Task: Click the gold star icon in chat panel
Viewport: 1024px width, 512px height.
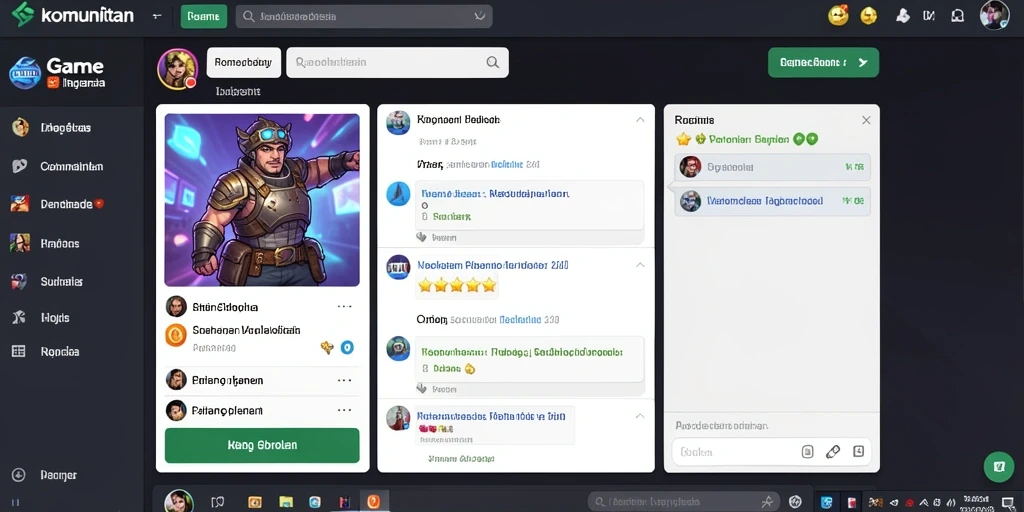Action: coord(683,139)
